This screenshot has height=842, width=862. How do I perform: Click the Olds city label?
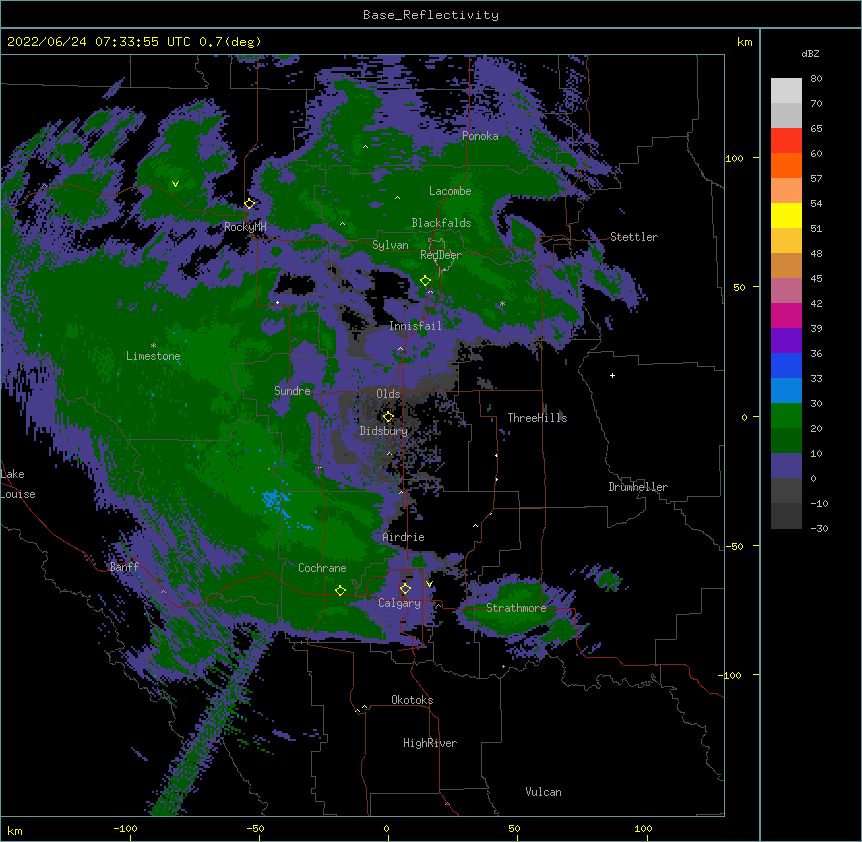point(388,394)
